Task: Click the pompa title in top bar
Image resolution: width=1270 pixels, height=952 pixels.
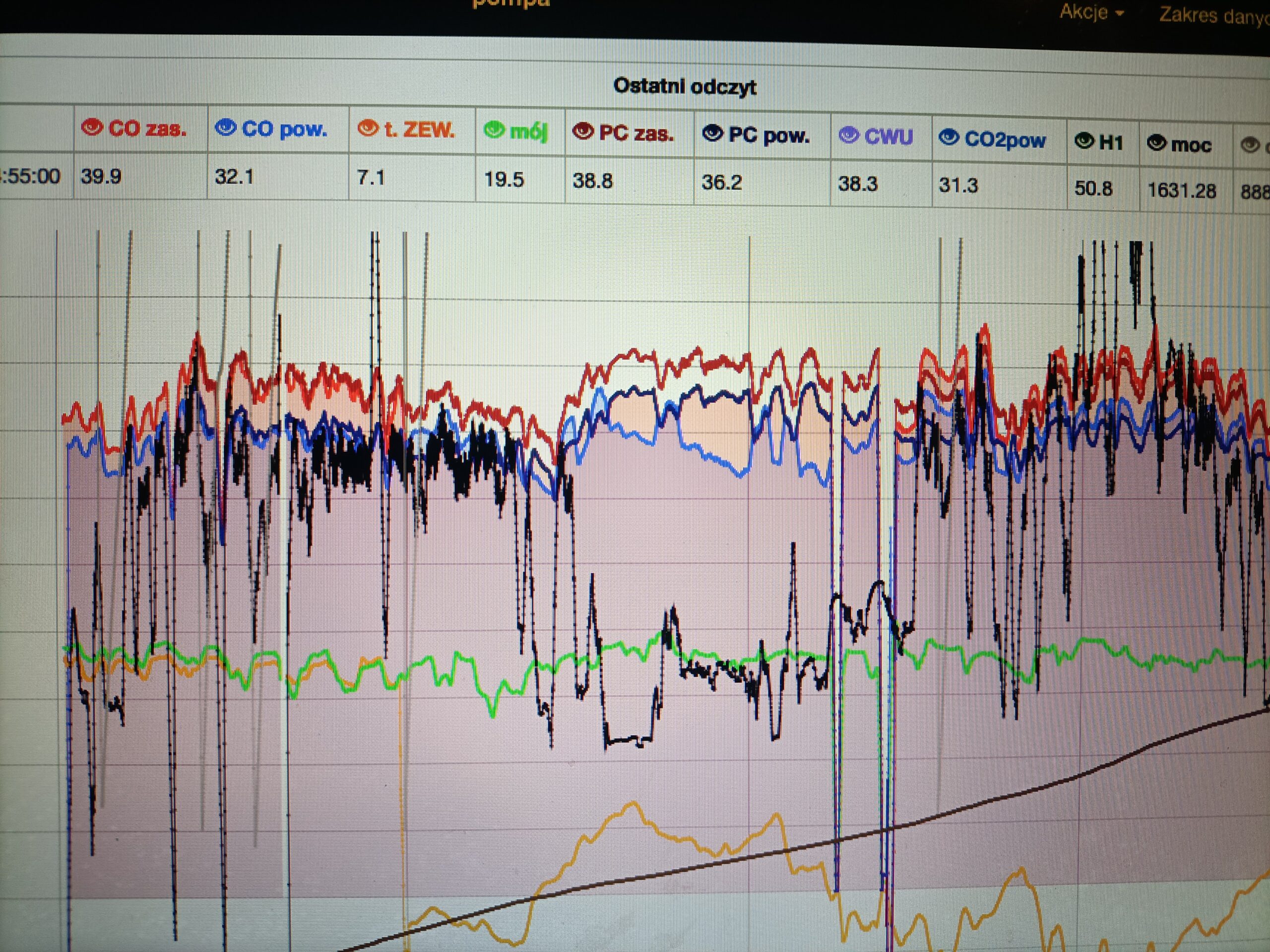Action: (x=510, y=3)
